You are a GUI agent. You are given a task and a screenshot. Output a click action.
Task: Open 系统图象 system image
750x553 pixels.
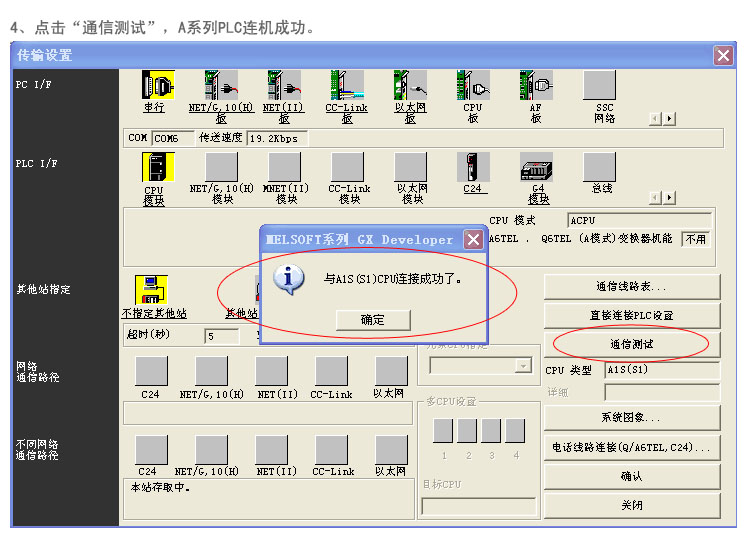click(x=631, y=418)
